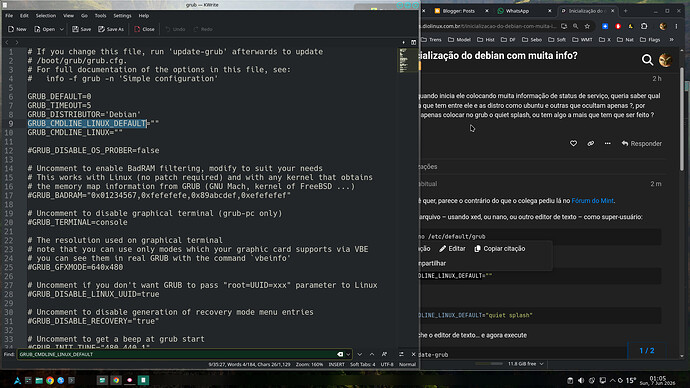Open the browser three-dot menu
Image resolution: width=690 pixels, height=388 pixels.
click(676, 26)
